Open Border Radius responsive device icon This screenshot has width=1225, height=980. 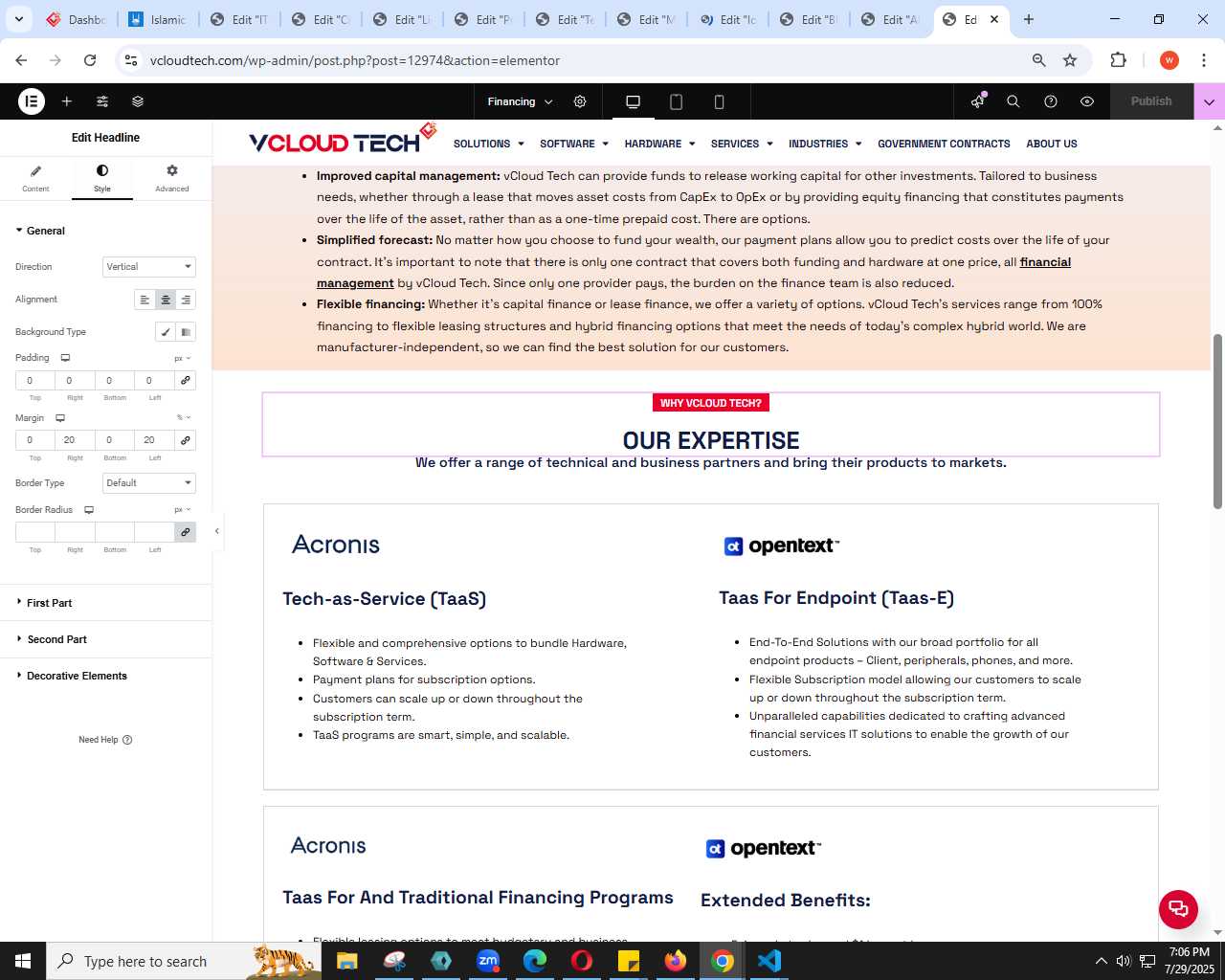pyautogui.click(x=89, y=510)
